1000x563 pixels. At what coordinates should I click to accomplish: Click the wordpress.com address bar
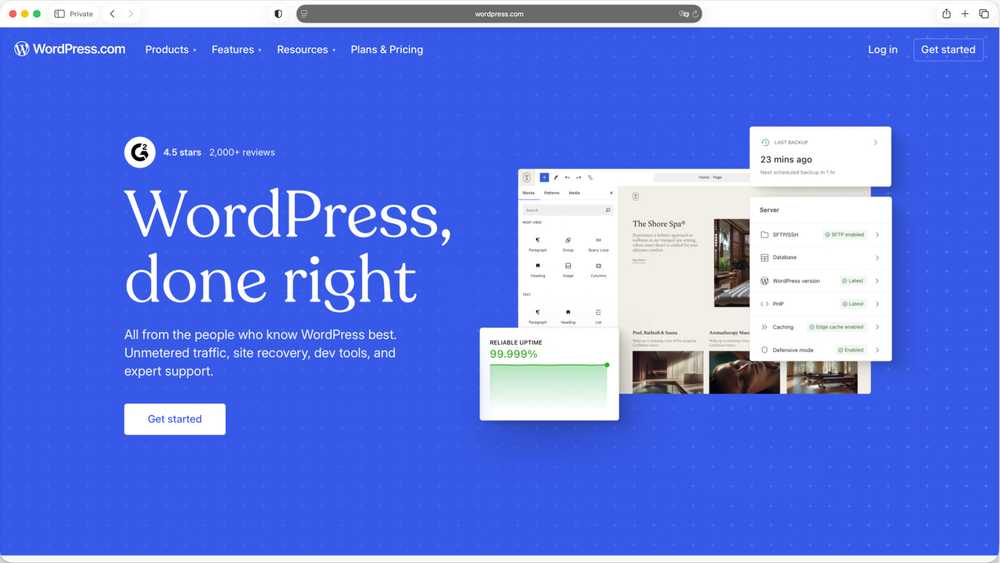(499, 13)
